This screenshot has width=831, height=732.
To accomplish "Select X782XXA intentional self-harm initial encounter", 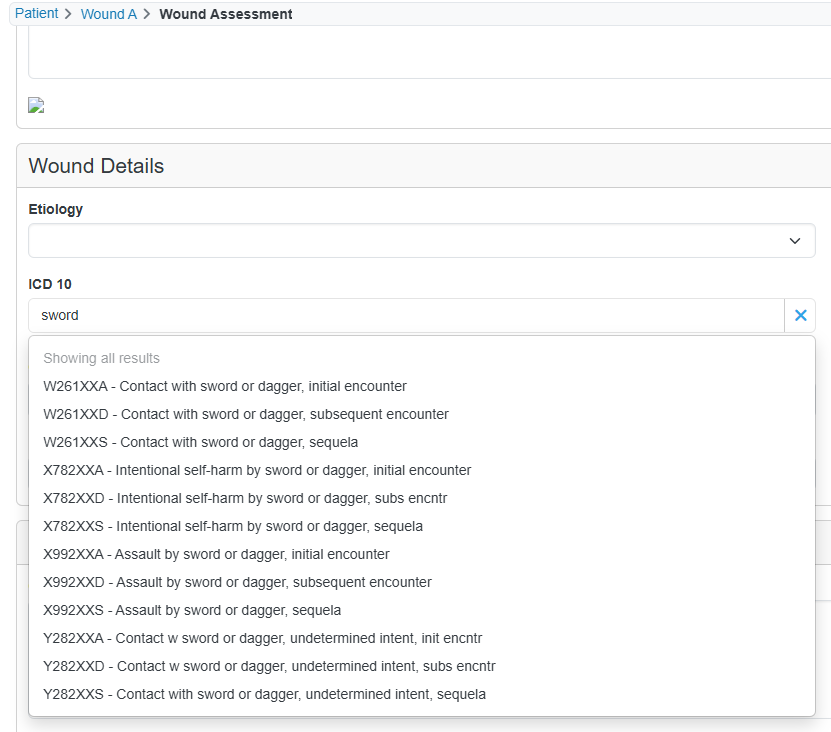I will [421, 470].
